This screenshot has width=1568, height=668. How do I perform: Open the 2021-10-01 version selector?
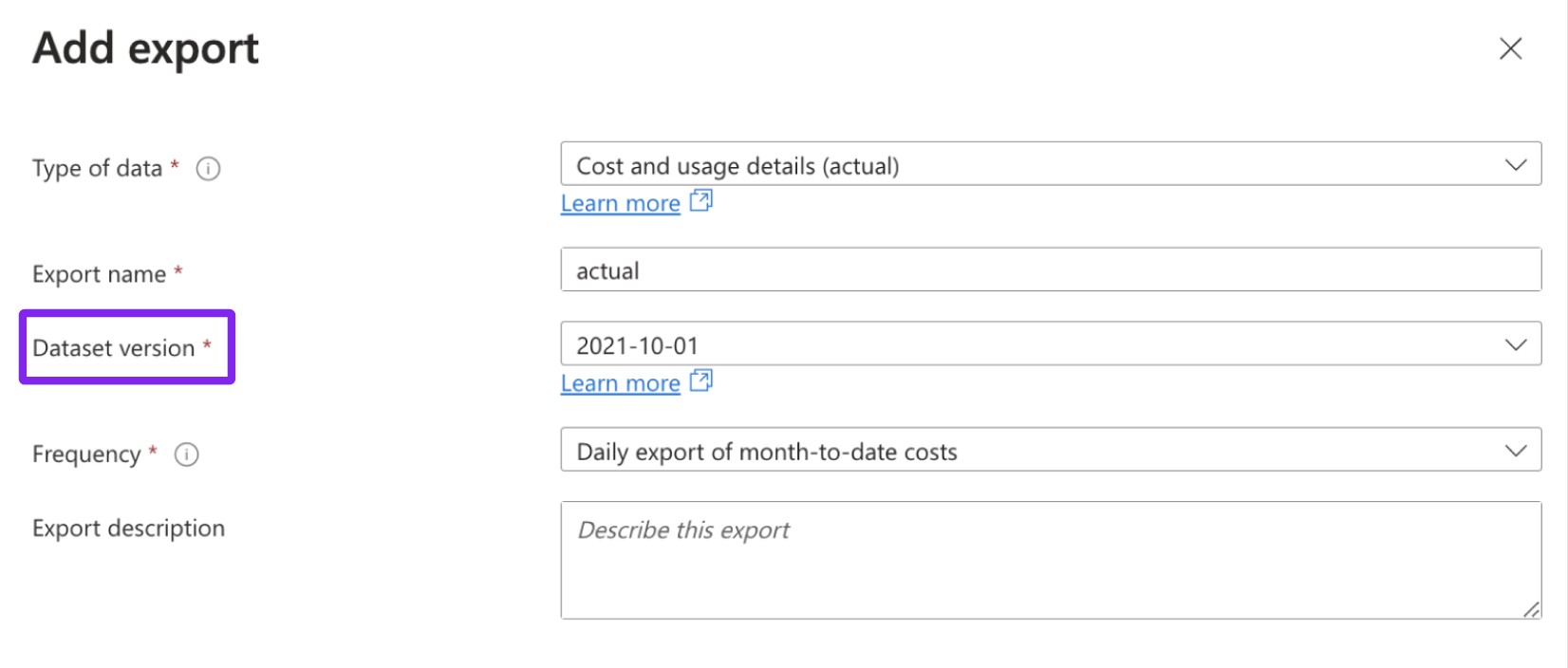[1051, 343]
